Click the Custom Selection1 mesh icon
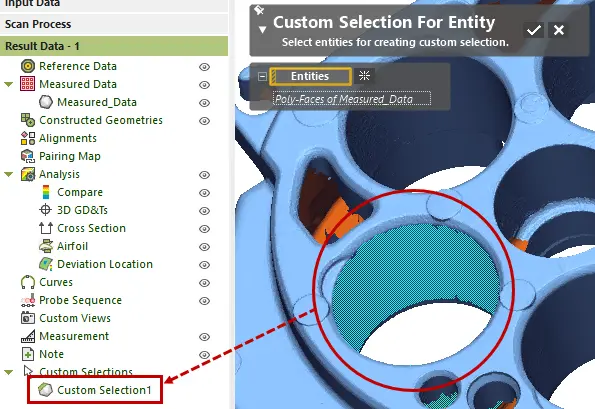Viewport: 595px width, 409px height. pyautogui.click(x=46, y=390)
